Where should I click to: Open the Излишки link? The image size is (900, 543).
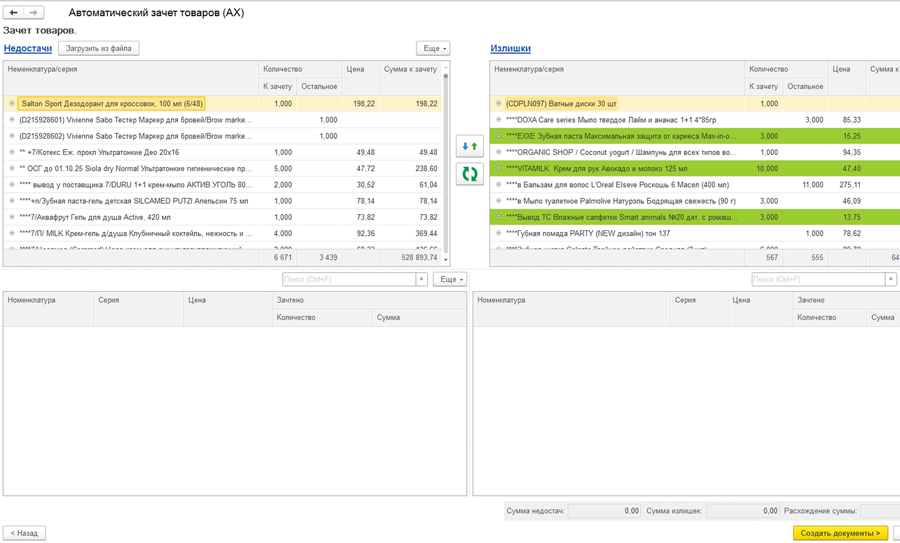coord(510,48)
